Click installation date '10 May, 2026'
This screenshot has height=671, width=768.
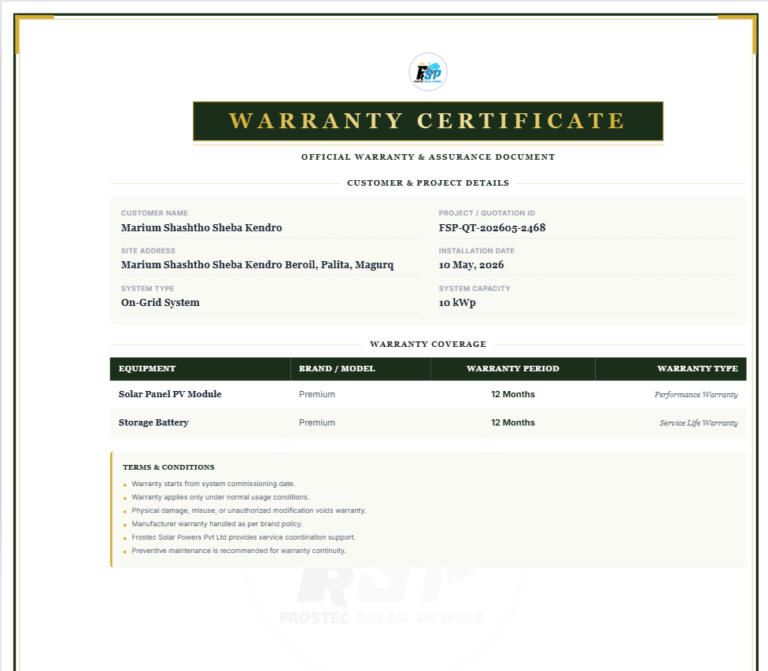(471, 265)
